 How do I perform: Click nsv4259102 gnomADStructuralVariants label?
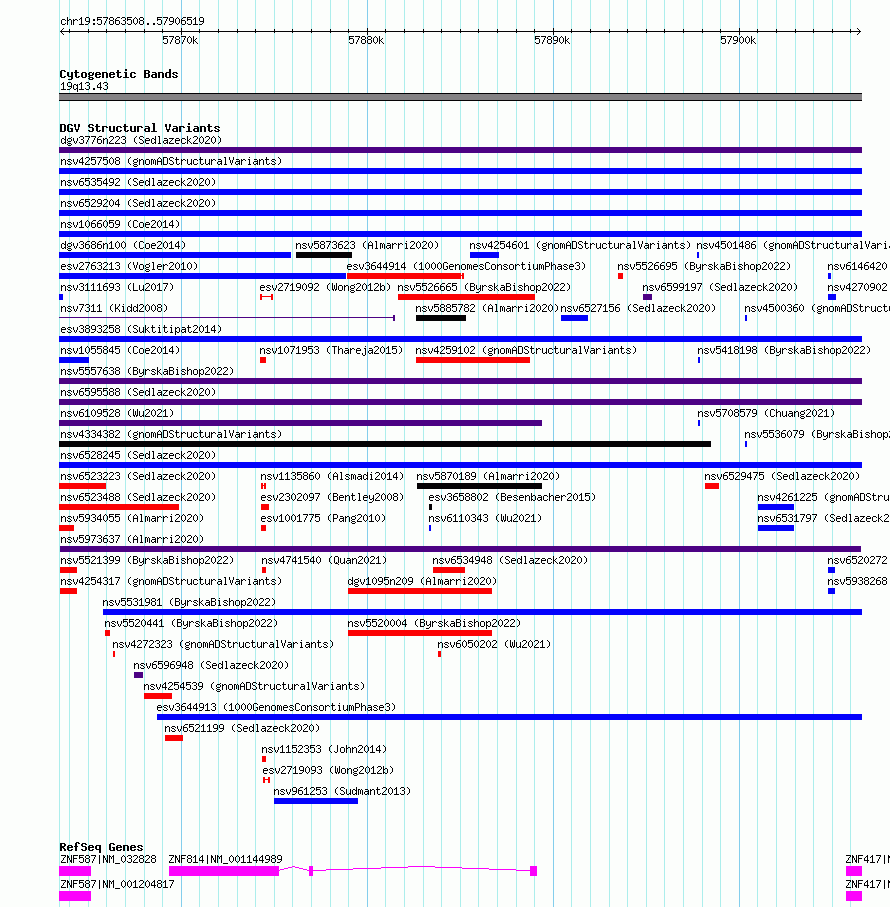[526, 351]
